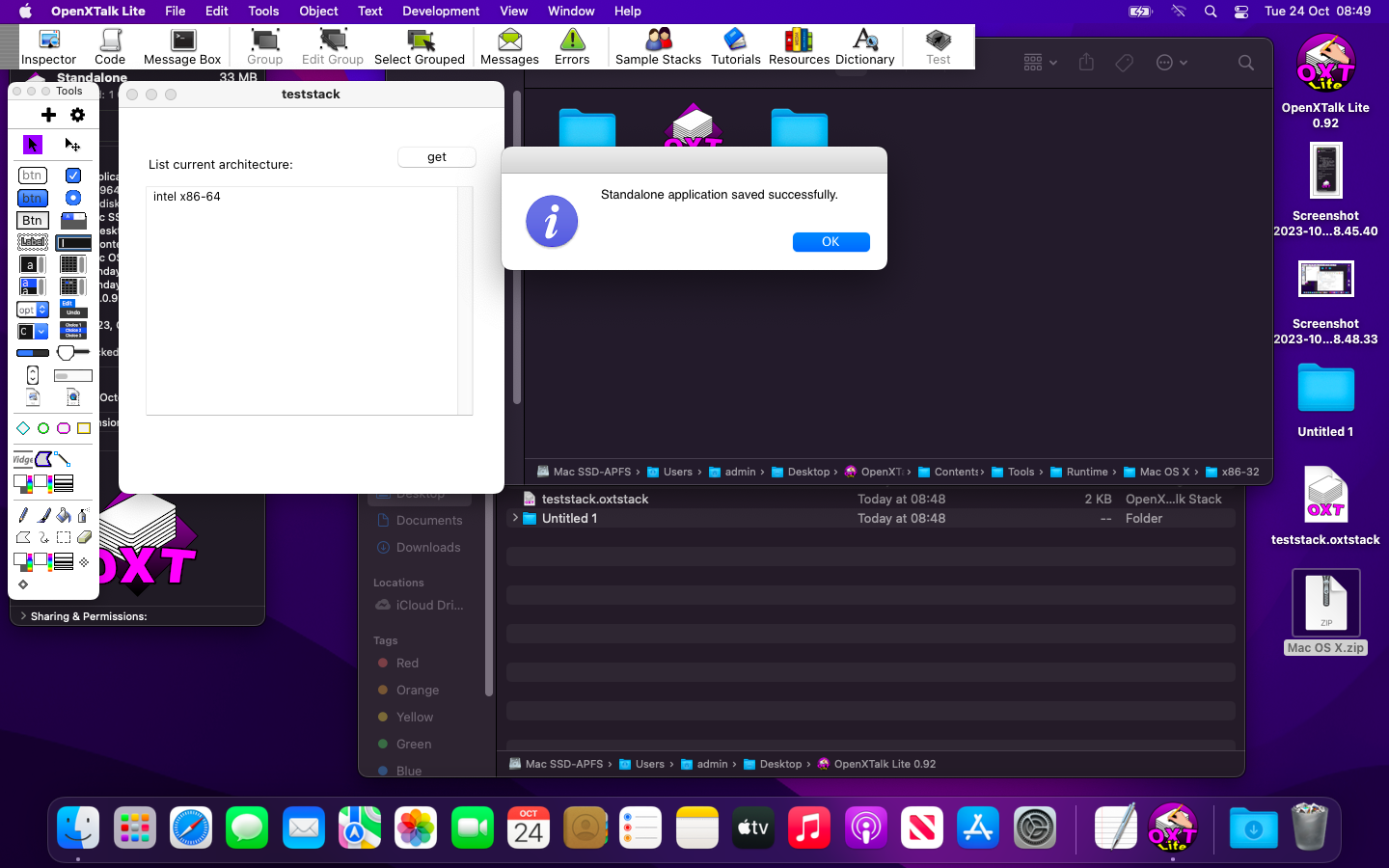Viewport: 1389px width, 868px height.
Task: Pick the tabbed button control in Tools palette
Action: point(73,220)
